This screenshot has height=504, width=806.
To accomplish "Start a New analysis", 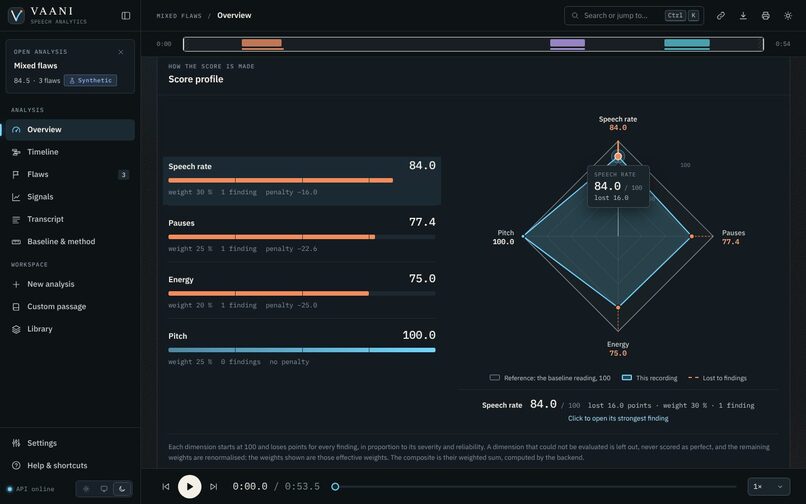I will [x=70, y=284].
